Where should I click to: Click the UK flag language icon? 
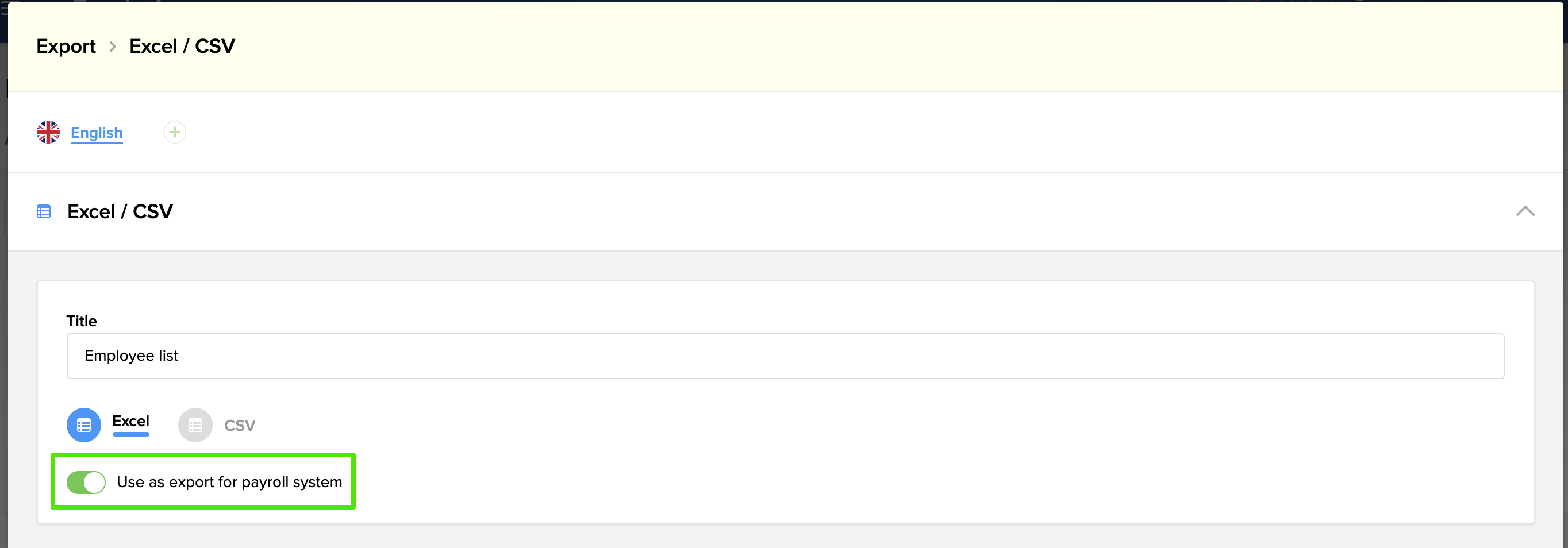click(x=48, y=132)
